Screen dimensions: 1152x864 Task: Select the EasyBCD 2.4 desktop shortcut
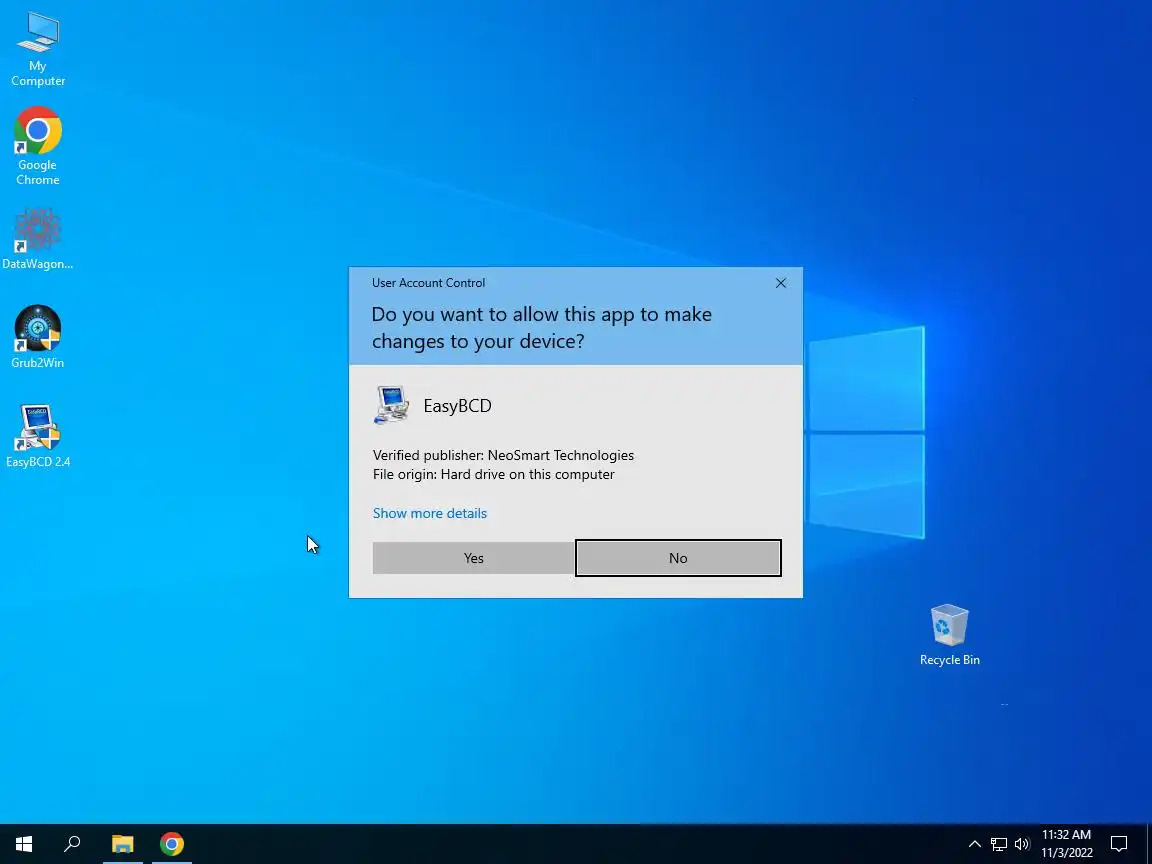click(37, 436)
